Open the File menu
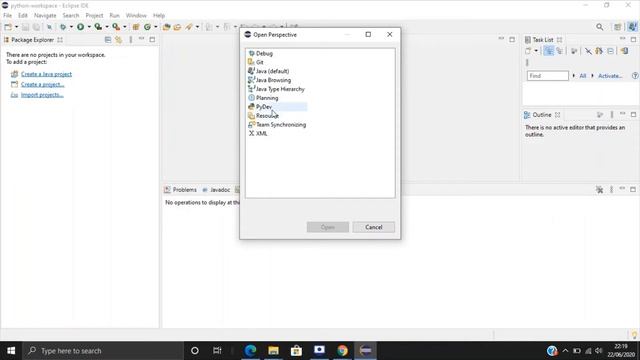The image size is (640, 360). (x=7, y=16)
